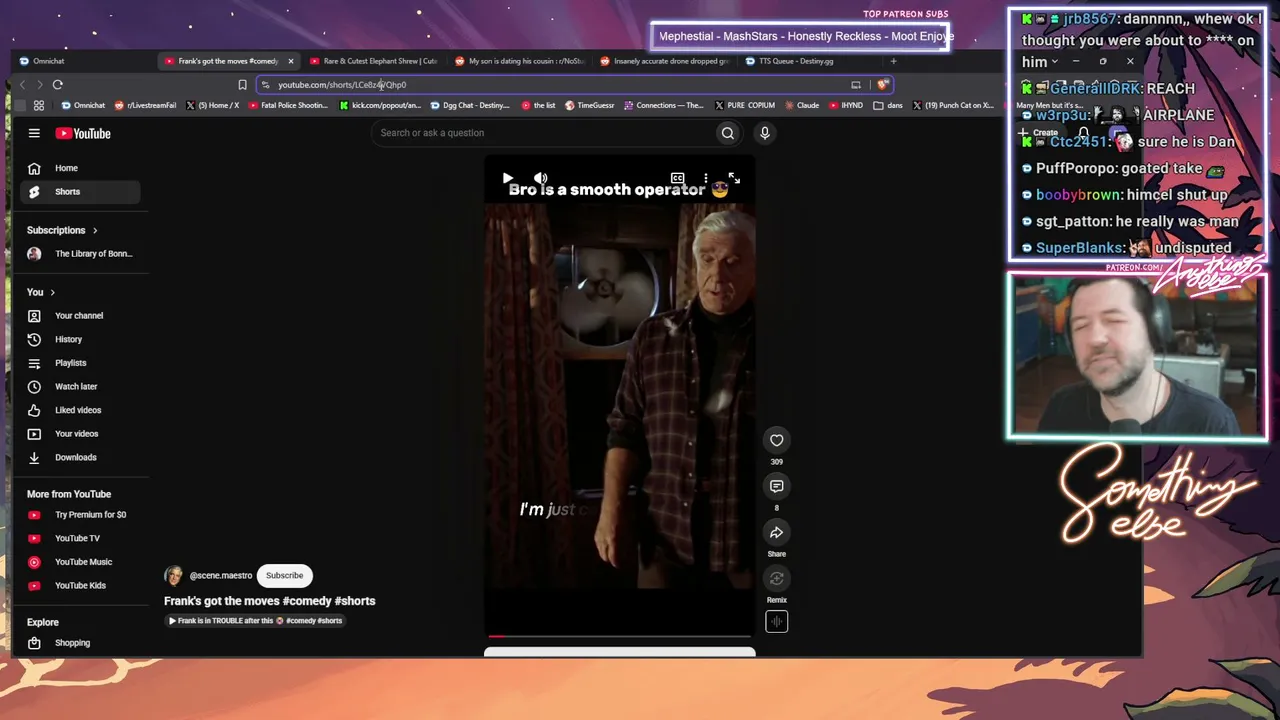This screenshot has height=720, width=1280.
Task: Open the @scene.maestro channel handle
Action: tap(220, 575)
